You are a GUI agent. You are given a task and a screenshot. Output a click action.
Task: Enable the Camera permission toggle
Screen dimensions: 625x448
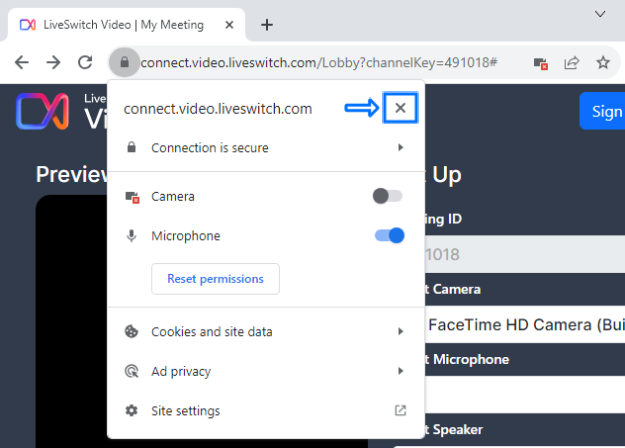tap(387, 196)
